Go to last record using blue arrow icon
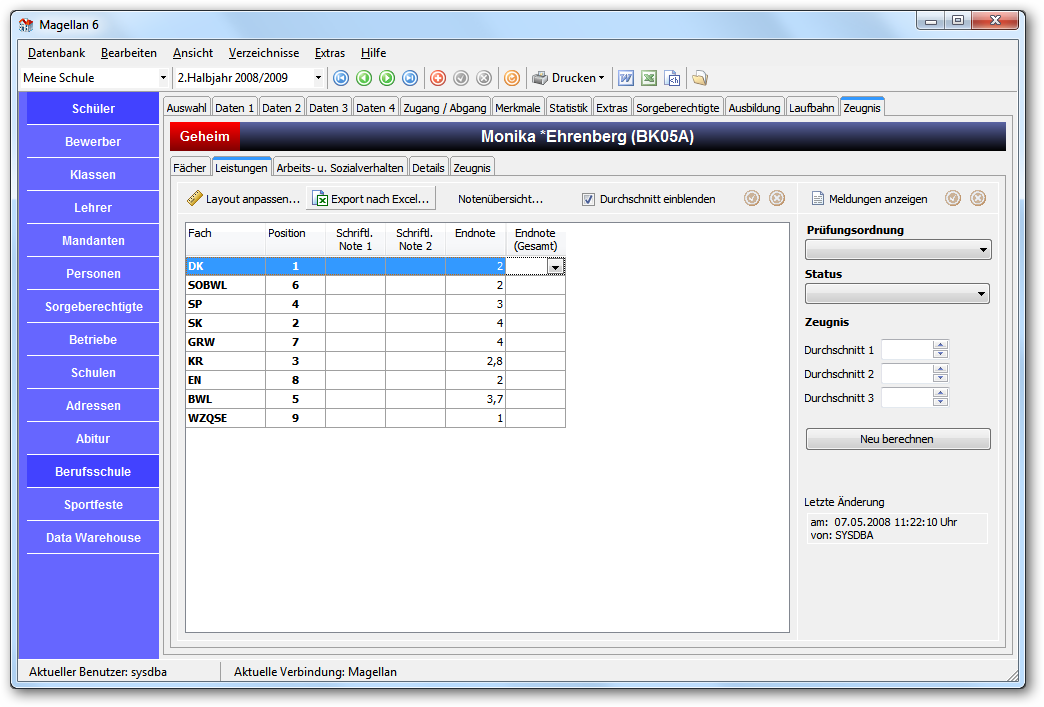1044x707 pixels. pos(410,79)
